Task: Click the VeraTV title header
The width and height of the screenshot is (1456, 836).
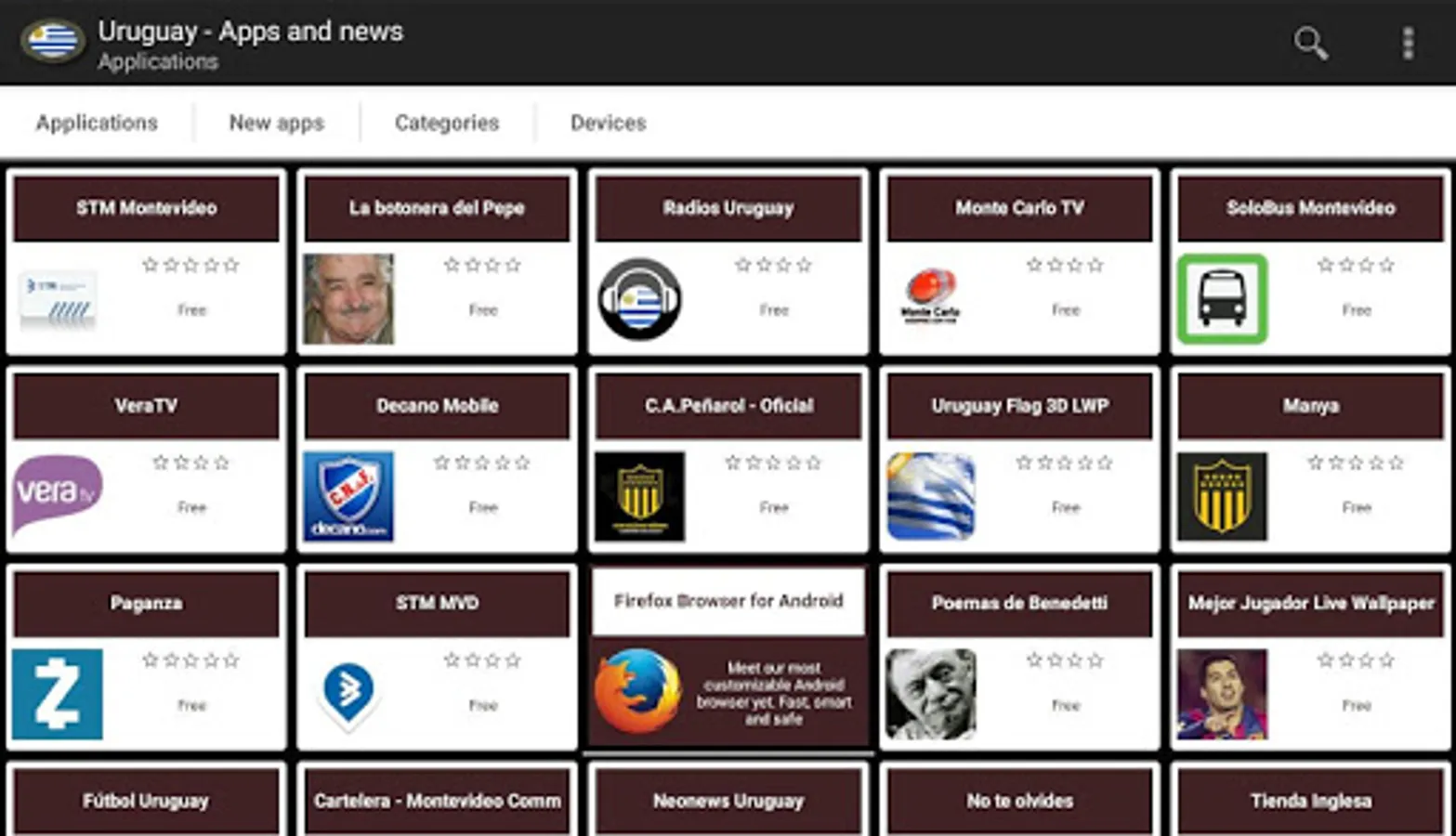Action: 146,406
